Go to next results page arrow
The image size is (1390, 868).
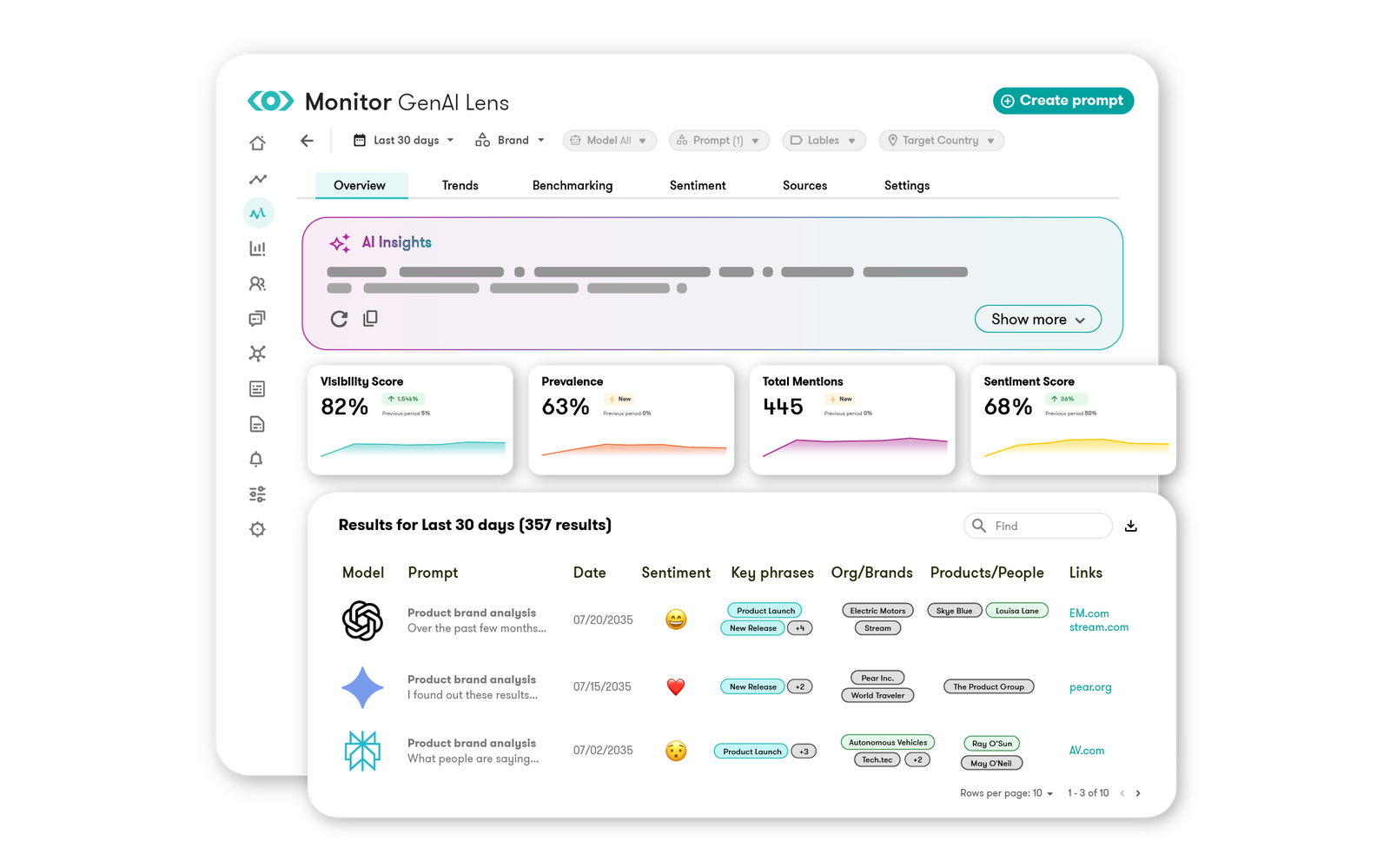point(1138,793)
